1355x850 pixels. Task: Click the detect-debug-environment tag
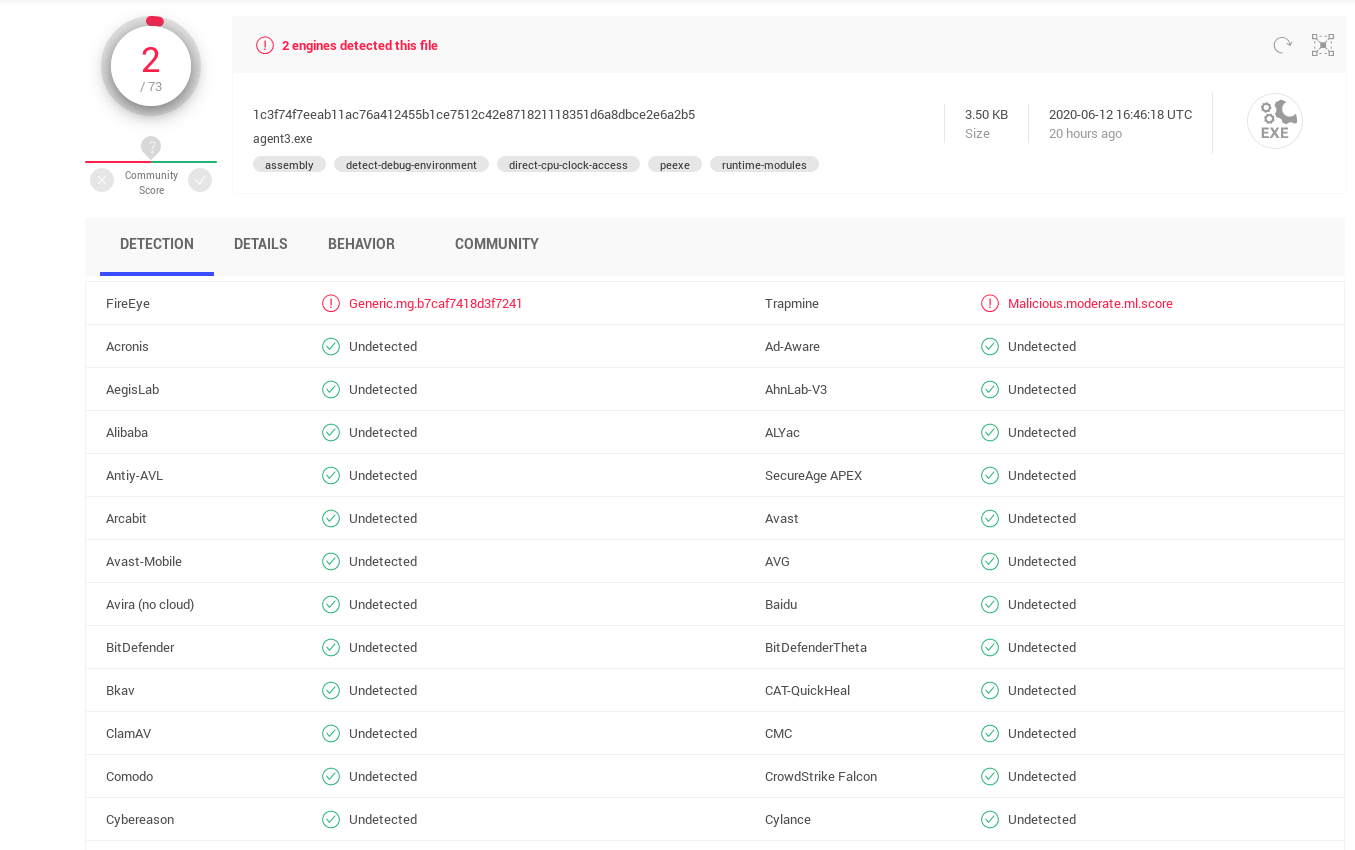click(411, 164)
